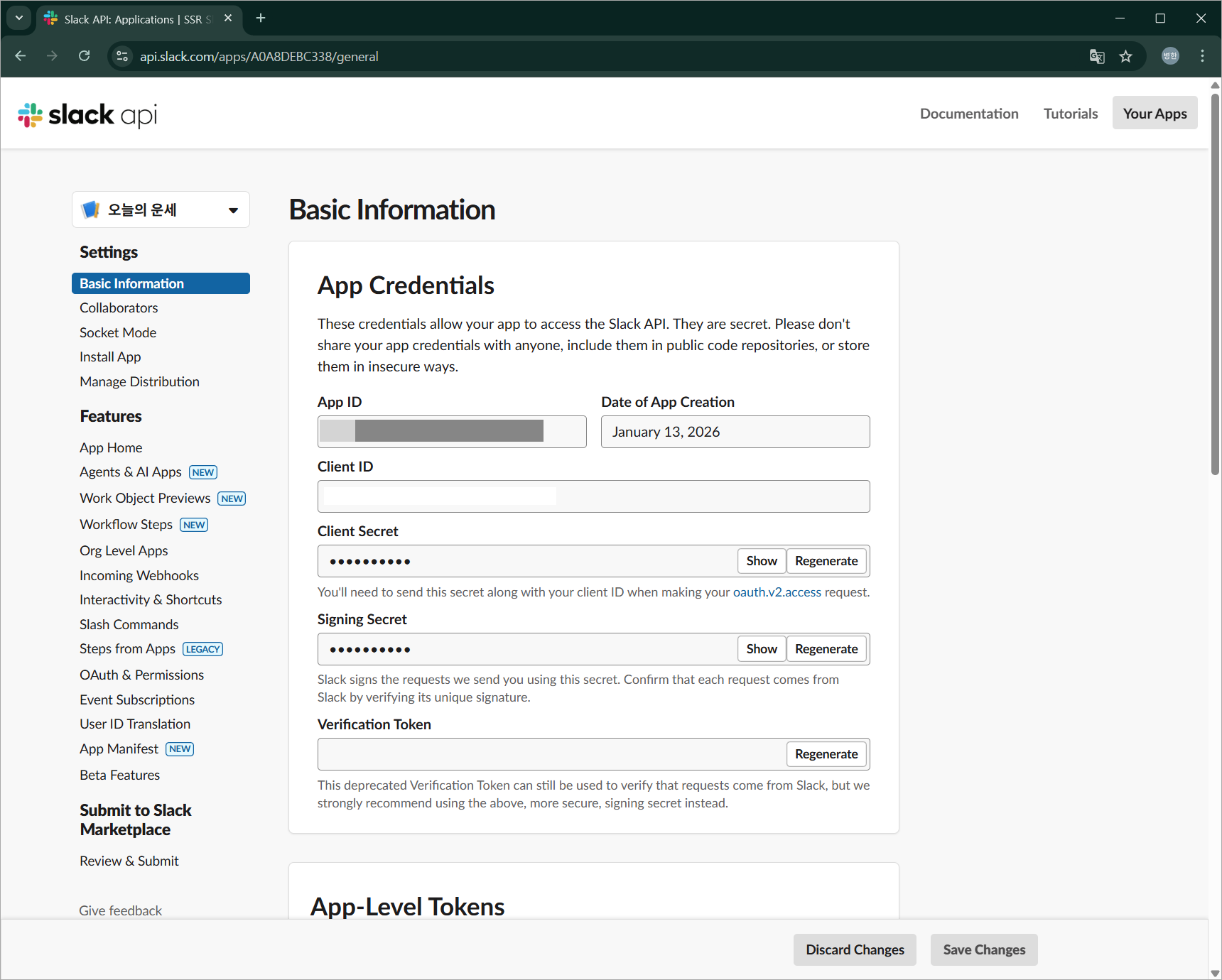Image resolution: width=1222 pixels, height=980 pixels.
Task: Regenerate the Verification Token
Action: [x=826, y=754]
